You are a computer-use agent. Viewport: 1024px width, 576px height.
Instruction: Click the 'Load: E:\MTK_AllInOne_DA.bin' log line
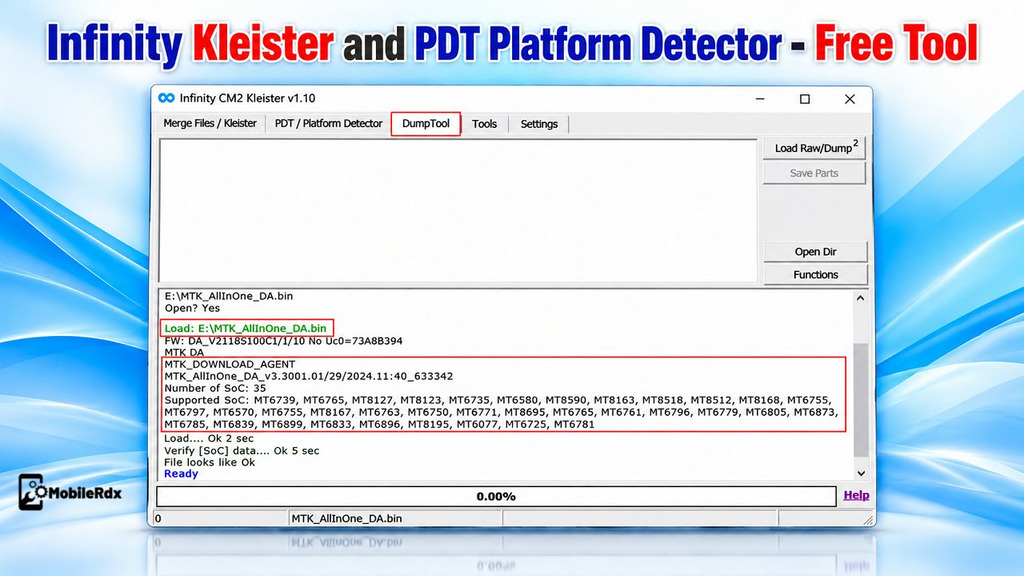click(246, 328)
